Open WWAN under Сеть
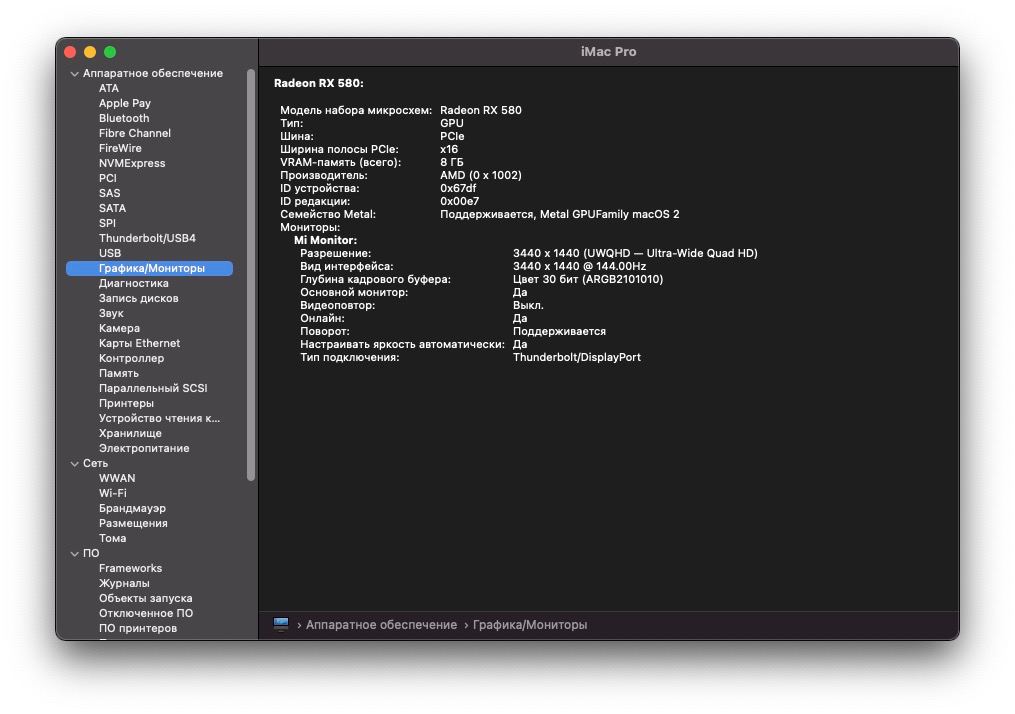Viewport: 1015px width, 714px height. tap(117, 478)
